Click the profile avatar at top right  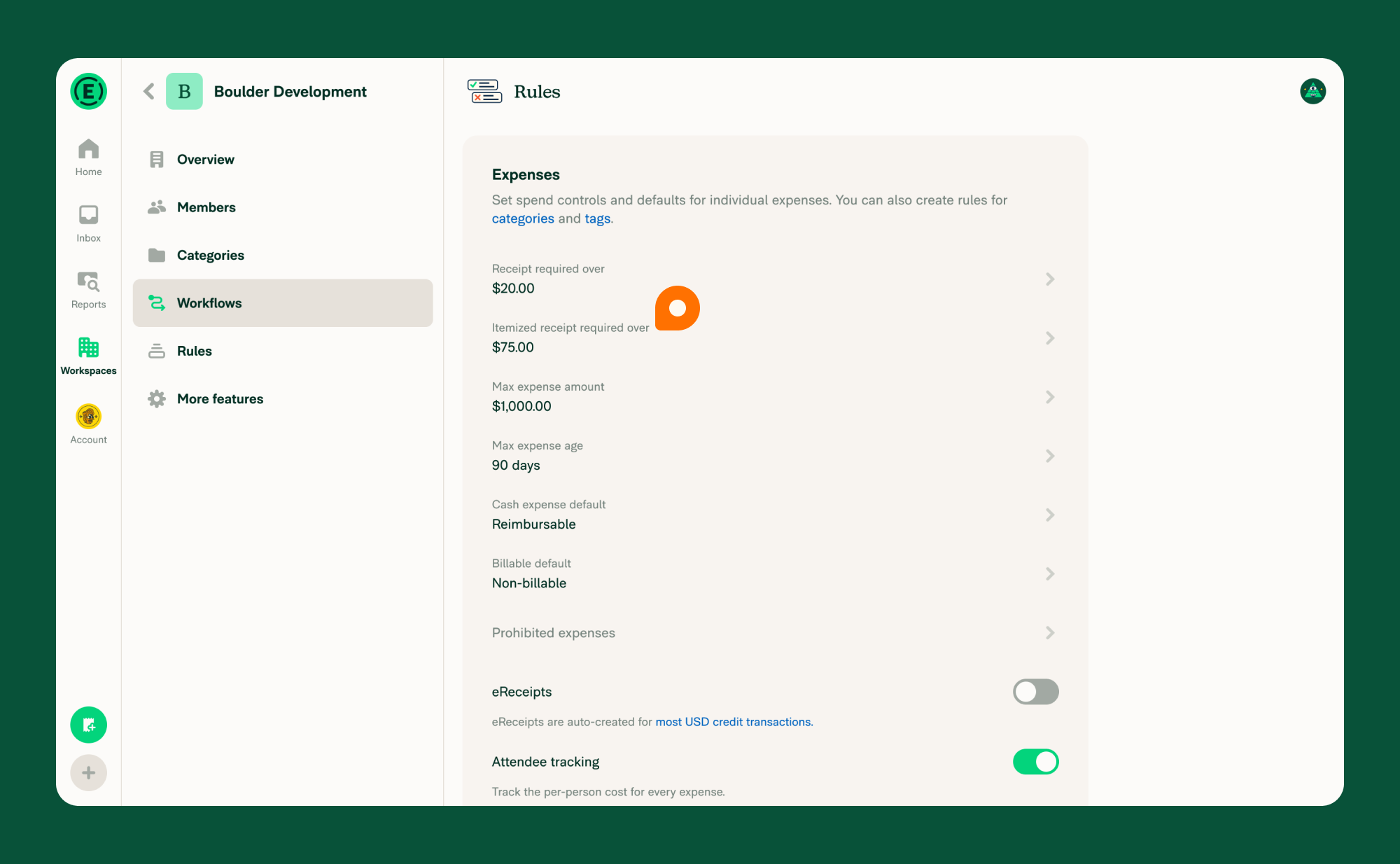point(1312,92)
